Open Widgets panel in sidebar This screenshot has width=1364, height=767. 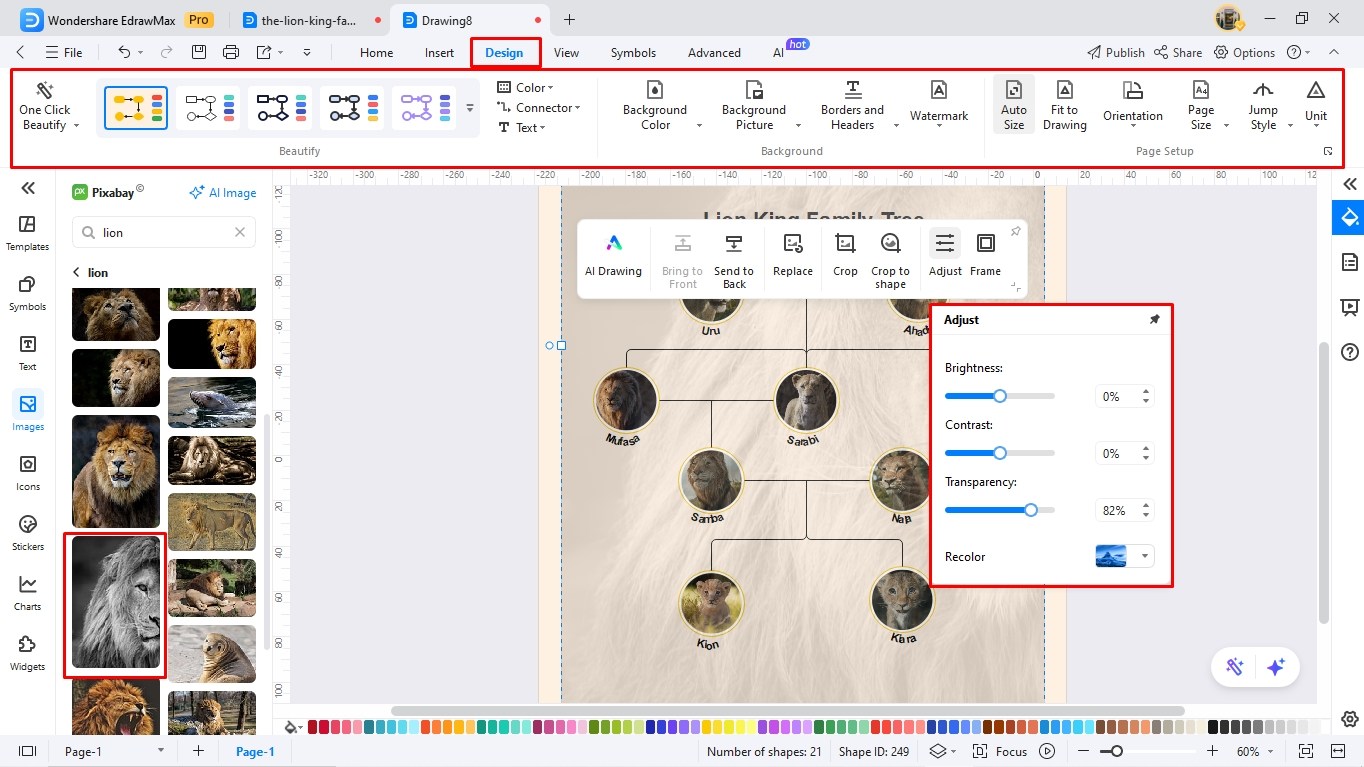[27, 653]
